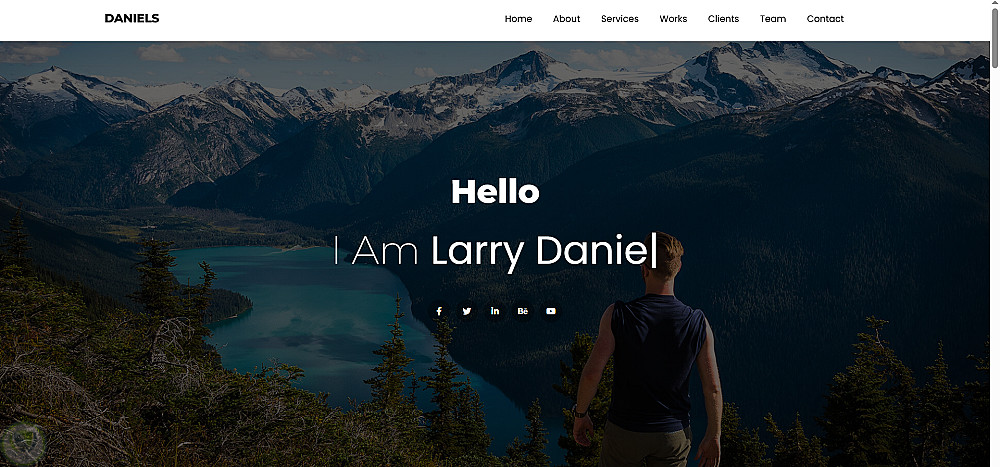Open the Contact nav link
The height and width of the screenshot is (467, 1000).
coord(825,19)
